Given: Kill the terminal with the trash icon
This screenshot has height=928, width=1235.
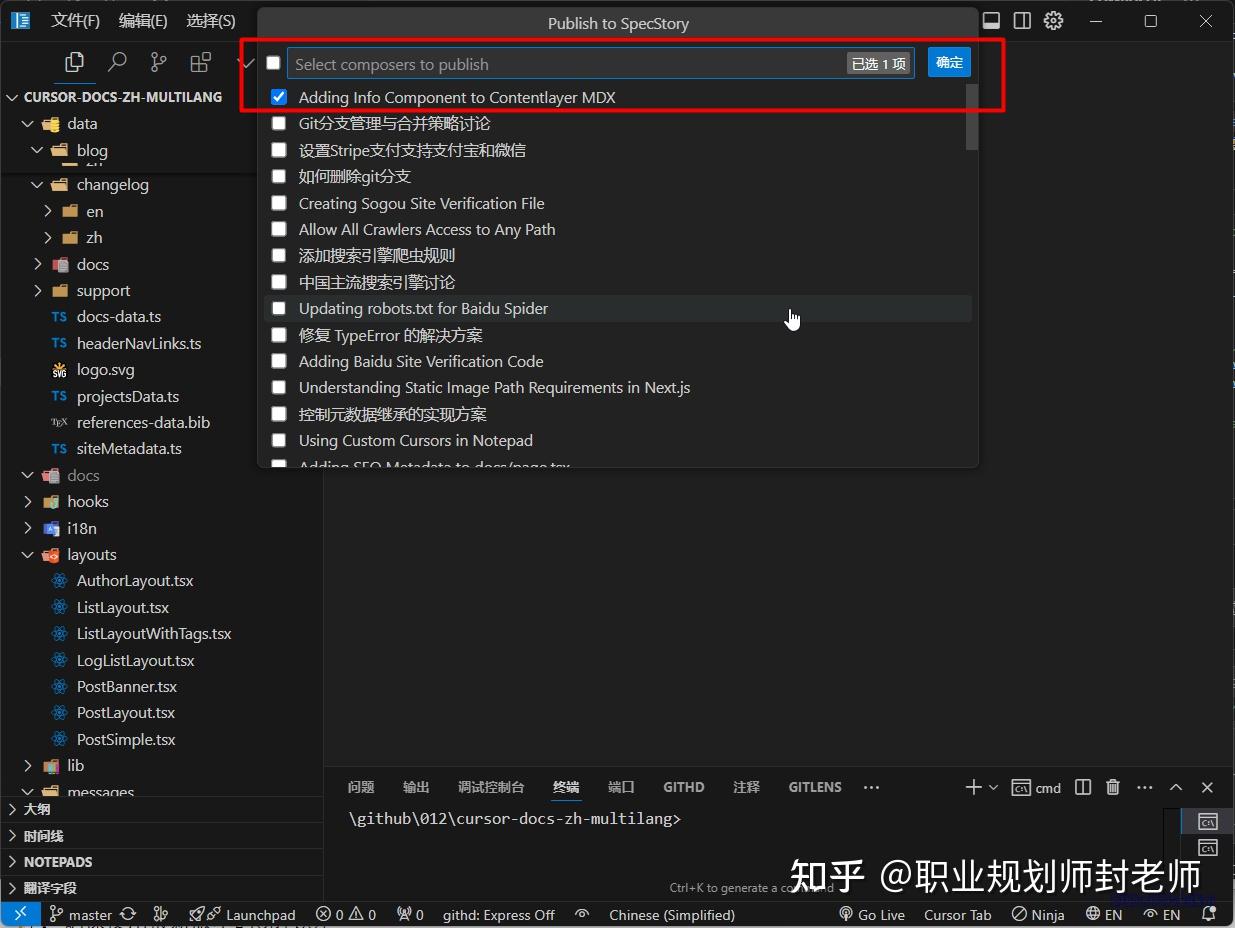Looking at the screenshot, I should 1112,787.
